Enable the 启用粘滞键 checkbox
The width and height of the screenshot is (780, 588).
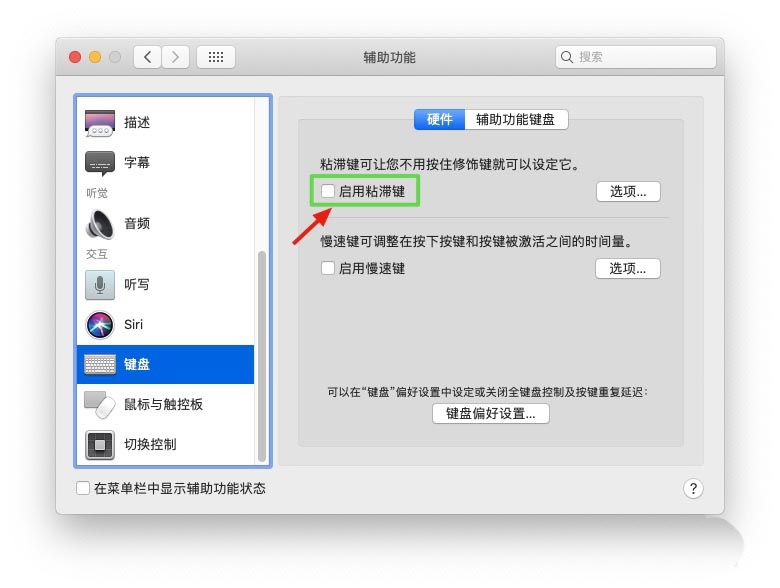coord(328,191)
